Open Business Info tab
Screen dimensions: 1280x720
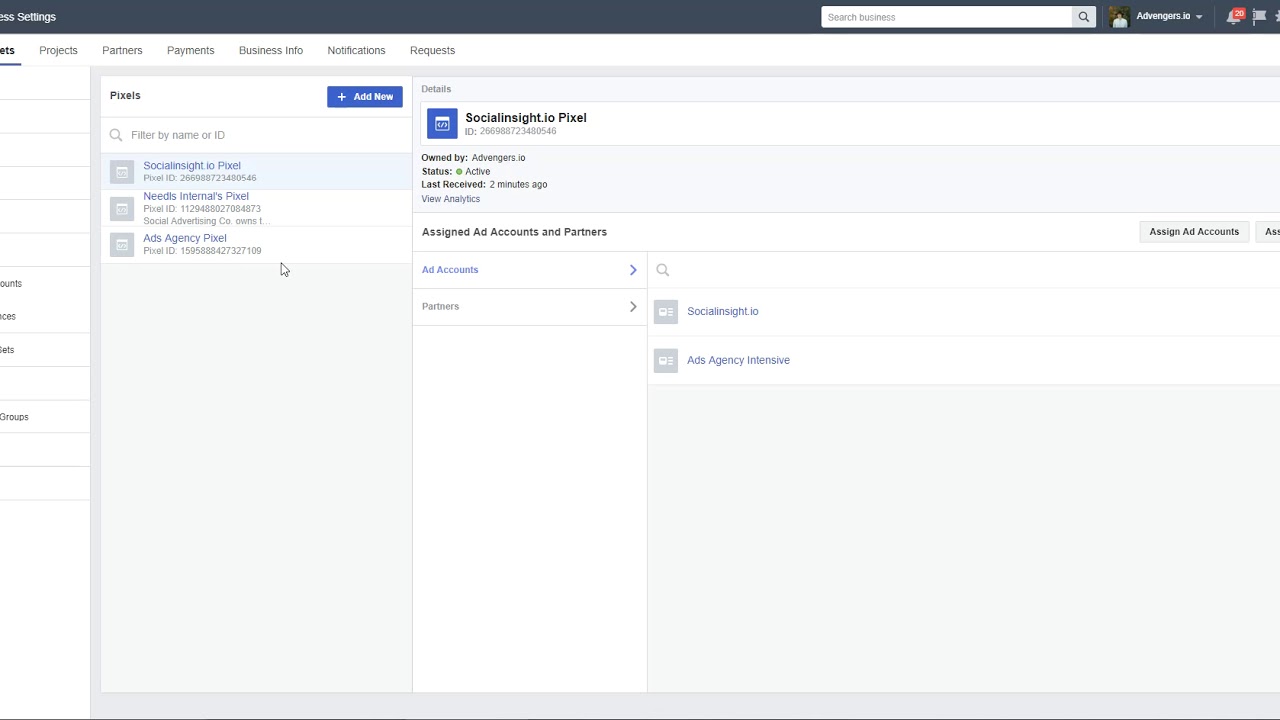pyautogui.click(x=271, y=50)
